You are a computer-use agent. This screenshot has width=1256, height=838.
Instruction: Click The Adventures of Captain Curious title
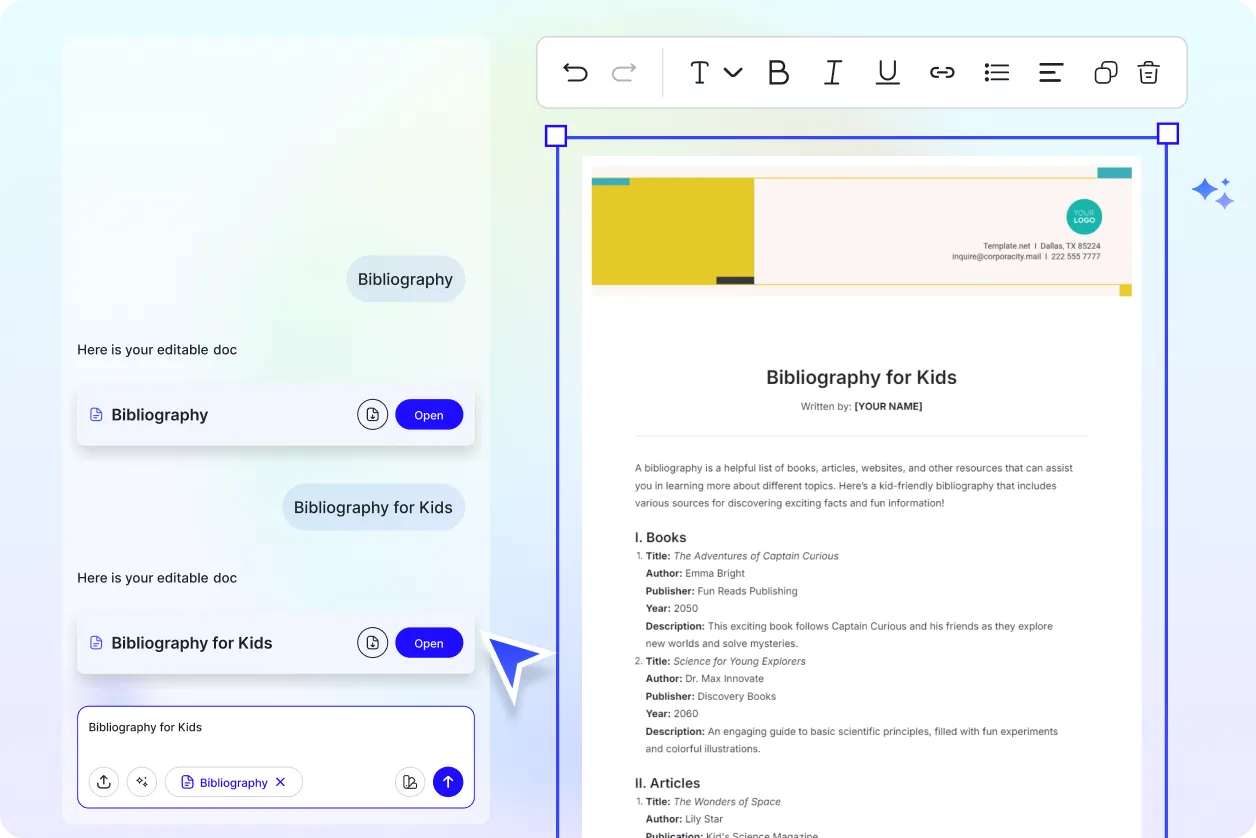coord(756,556)
